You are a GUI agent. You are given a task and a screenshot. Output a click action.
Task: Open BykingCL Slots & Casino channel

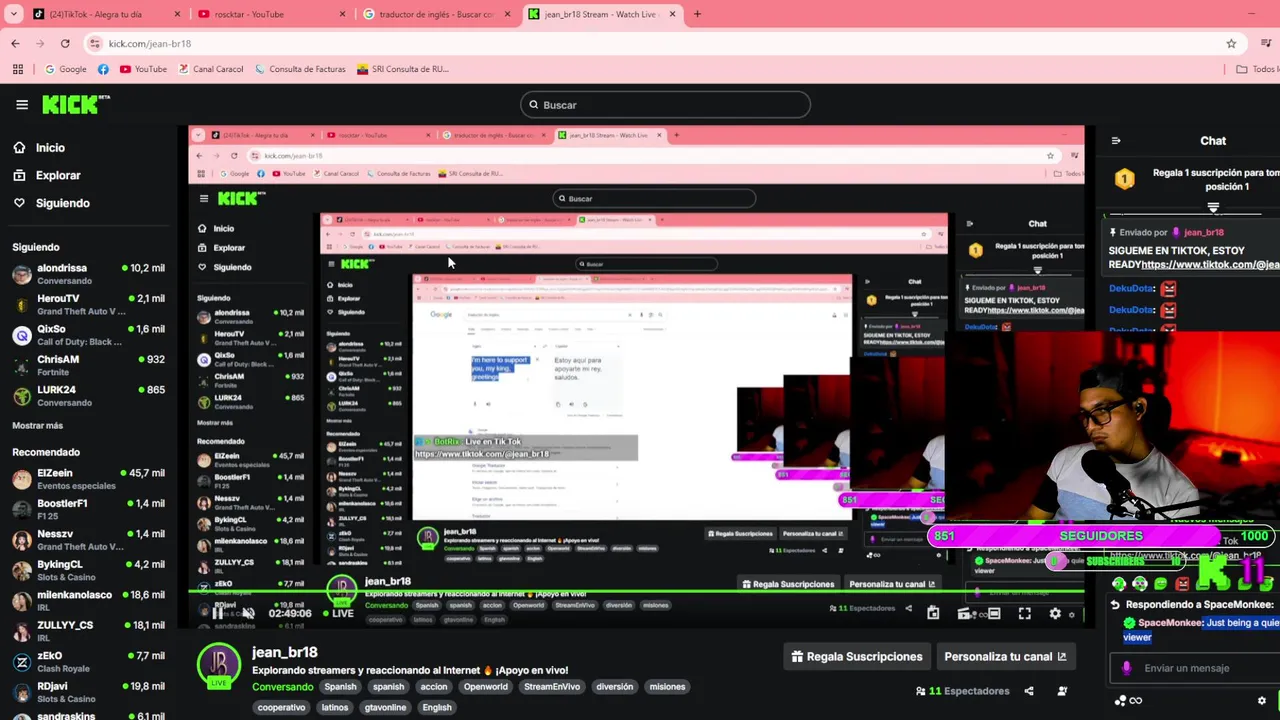(x=88, y=570)
